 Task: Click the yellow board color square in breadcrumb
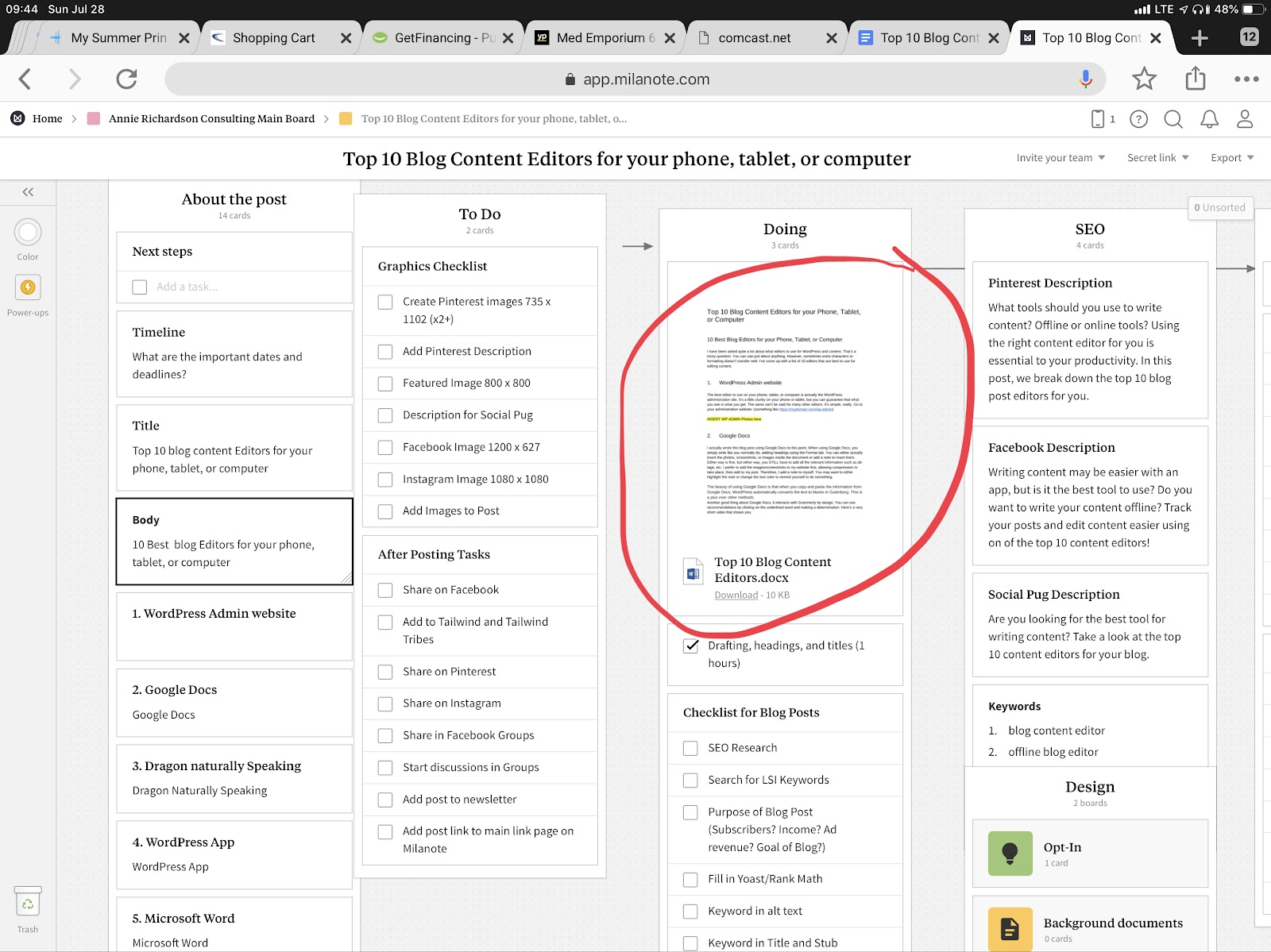(x=346, y=118)
